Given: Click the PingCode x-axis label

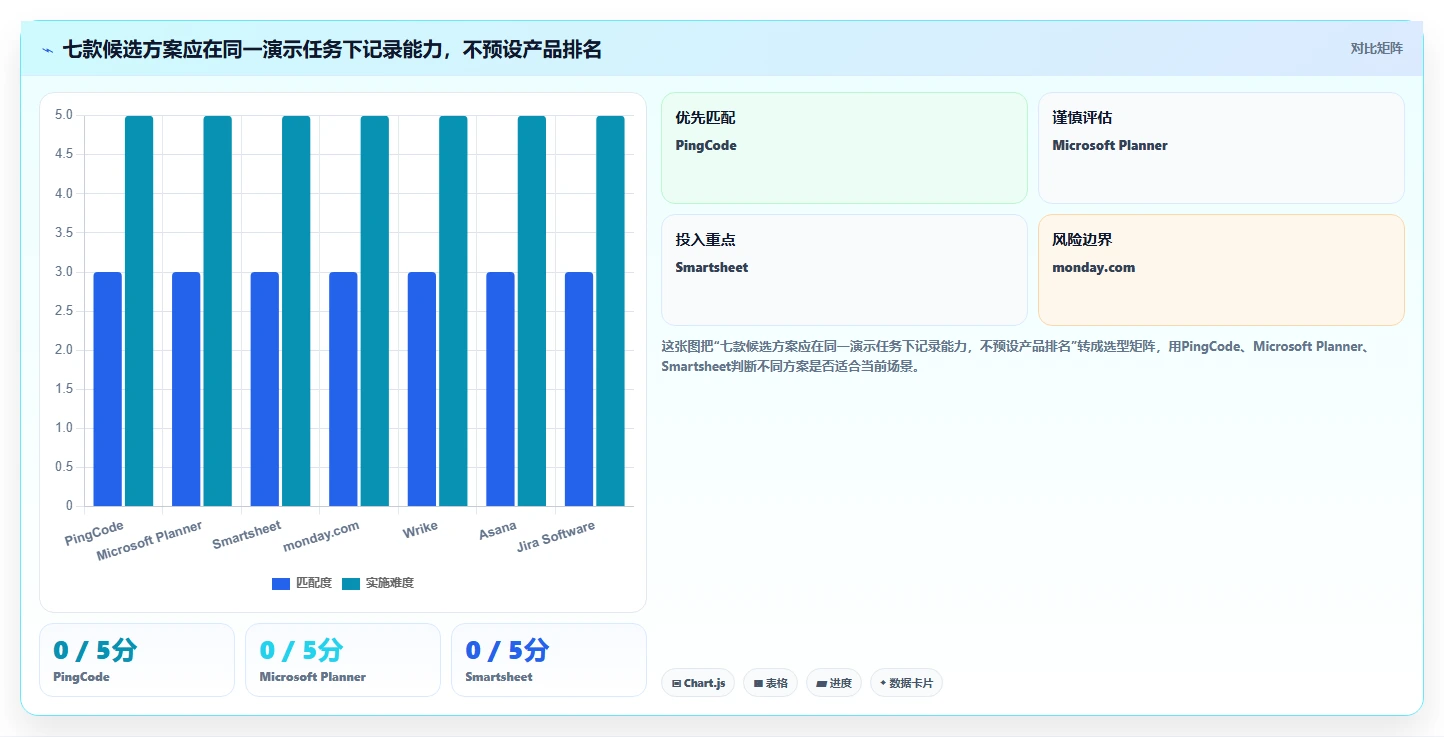Looking at the screenshot, I should pos(95,533).
